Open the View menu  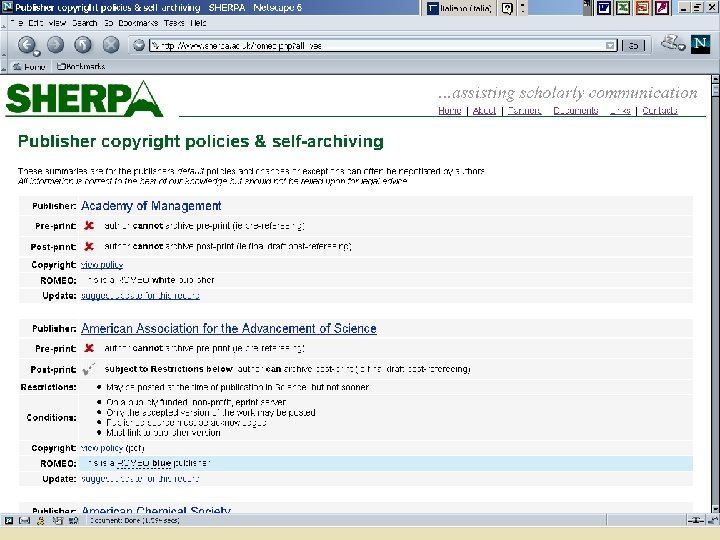(57, 22)
